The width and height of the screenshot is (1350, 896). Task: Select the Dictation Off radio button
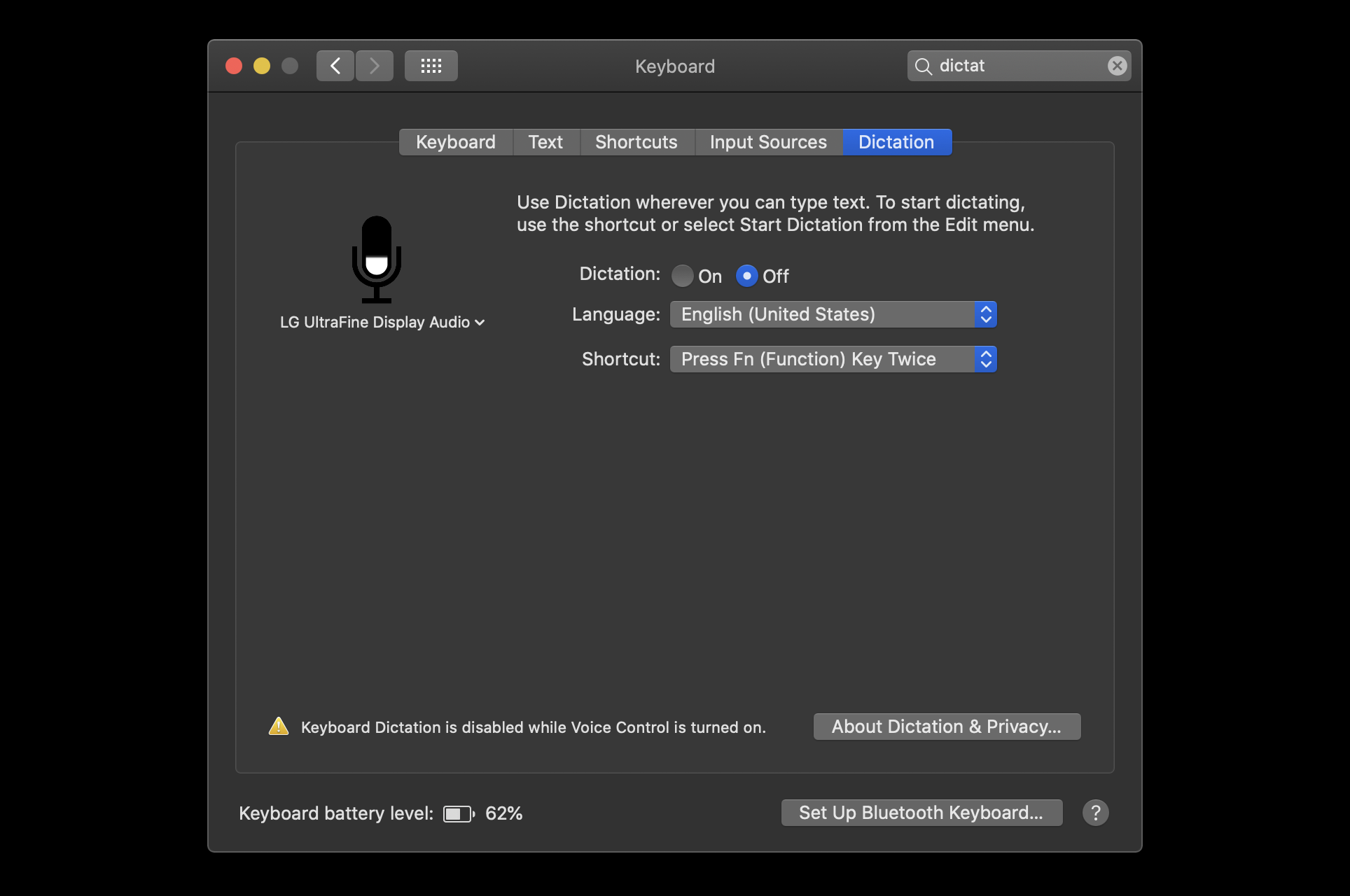click(747, 276)
